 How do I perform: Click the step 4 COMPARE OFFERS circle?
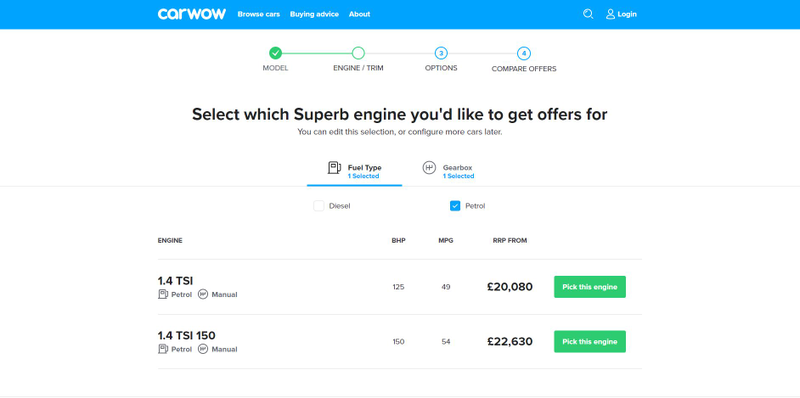[x=523, y=53]
